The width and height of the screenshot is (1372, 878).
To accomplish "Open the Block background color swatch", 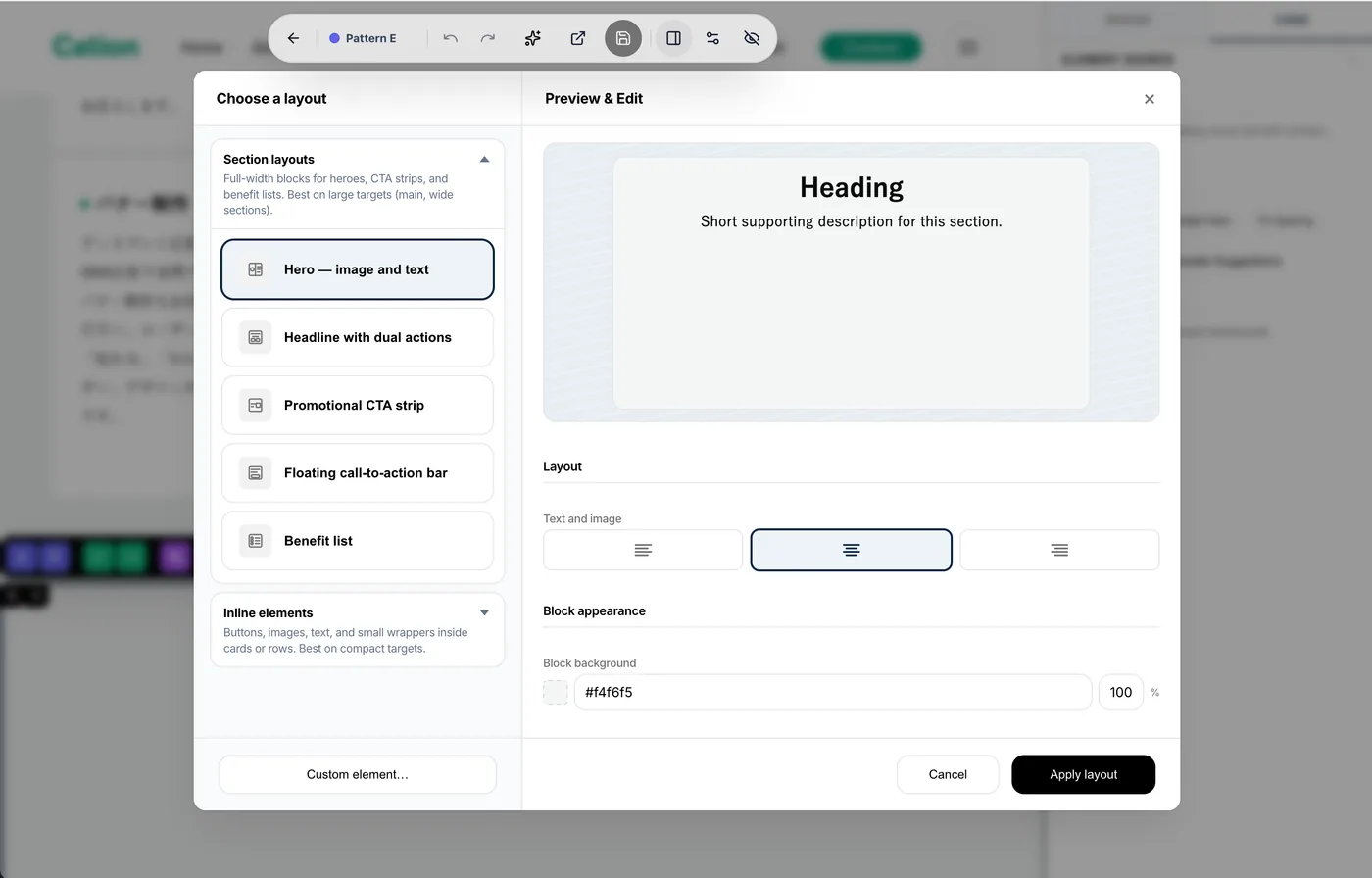I will tap(556, 692).
